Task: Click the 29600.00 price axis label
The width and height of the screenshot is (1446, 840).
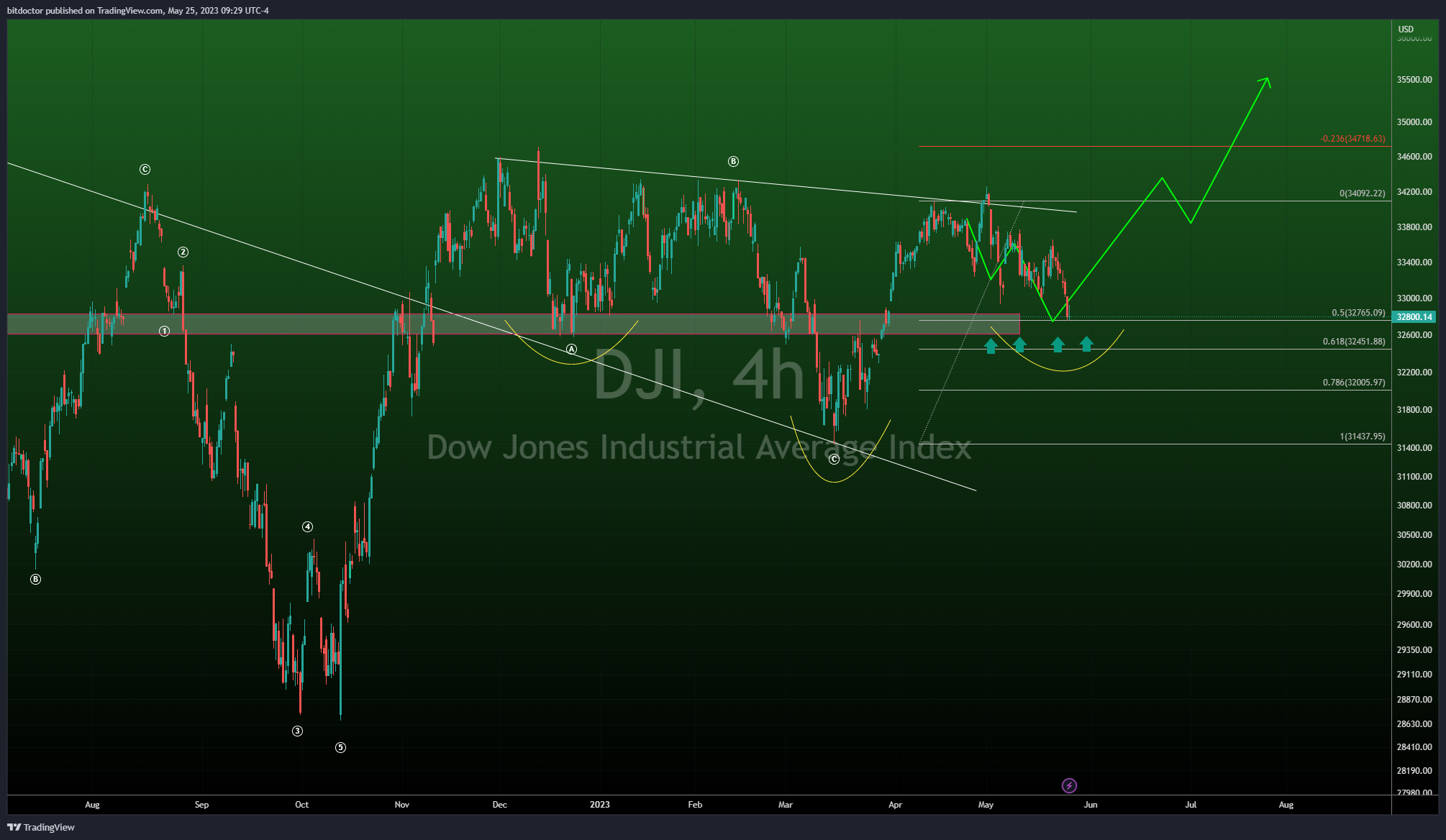Action: (1414, 625)
